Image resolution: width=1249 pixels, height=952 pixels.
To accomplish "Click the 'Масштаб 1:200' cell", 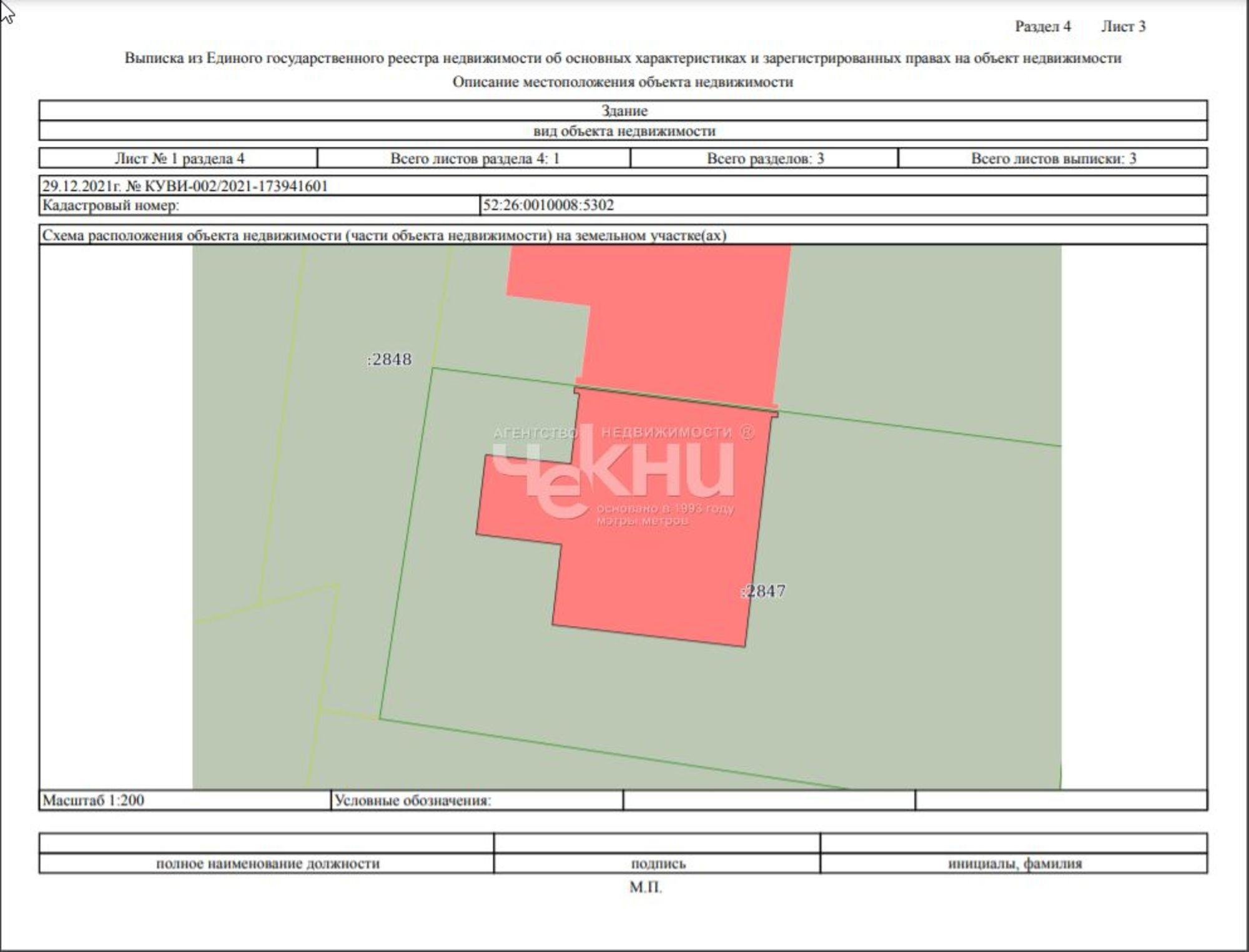I will click(x=185, y=800).
